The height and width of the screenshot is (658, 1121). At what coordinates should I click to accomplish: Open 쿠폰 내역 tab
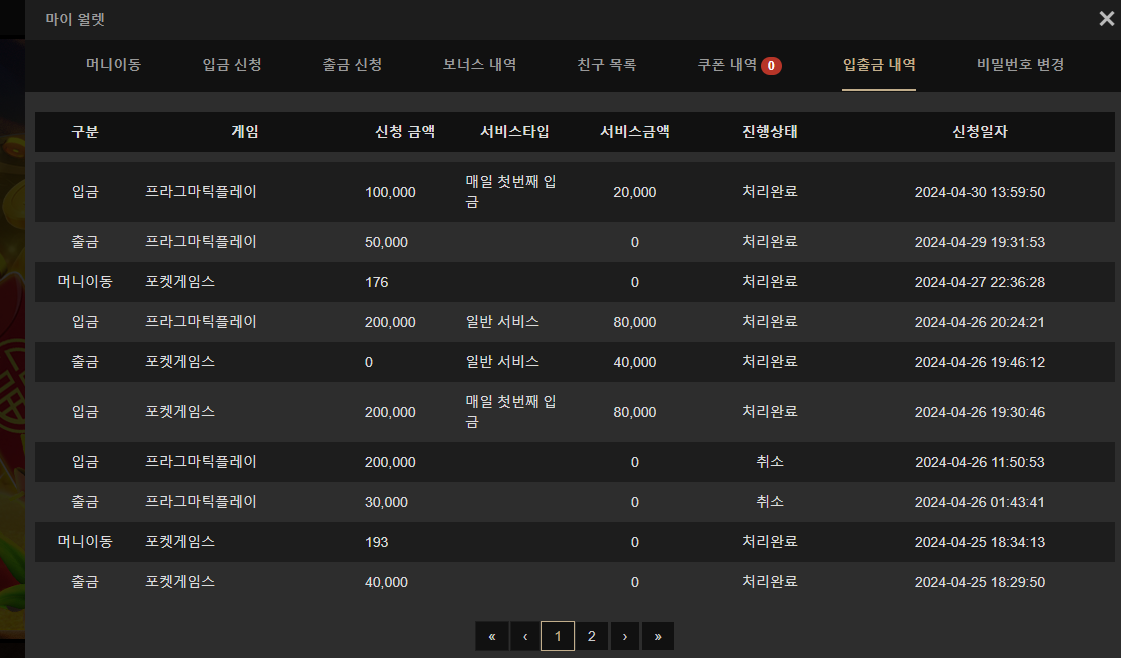pos(727,64)
